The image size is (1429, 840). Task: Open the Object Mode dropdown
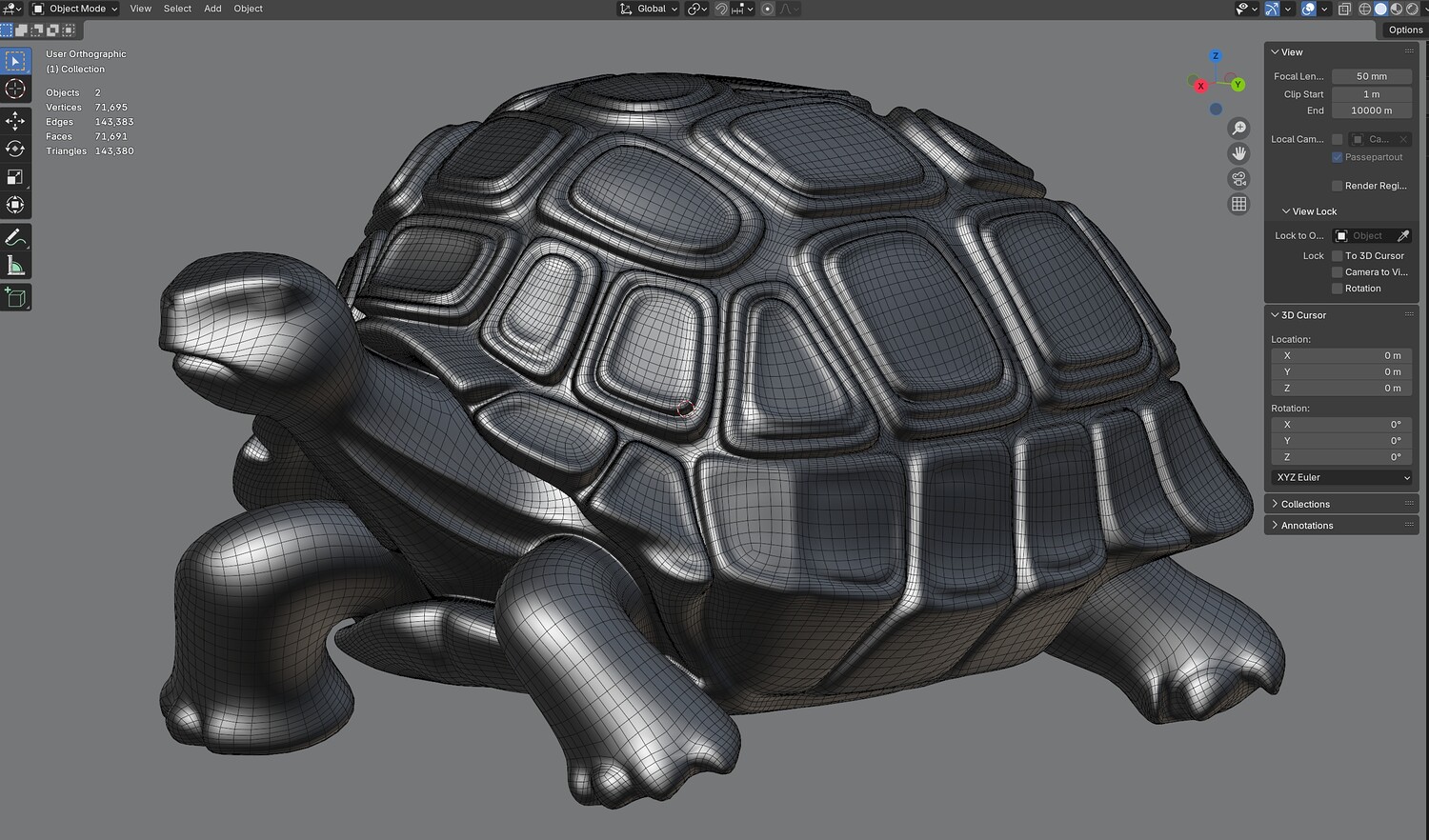coord(75,9)
